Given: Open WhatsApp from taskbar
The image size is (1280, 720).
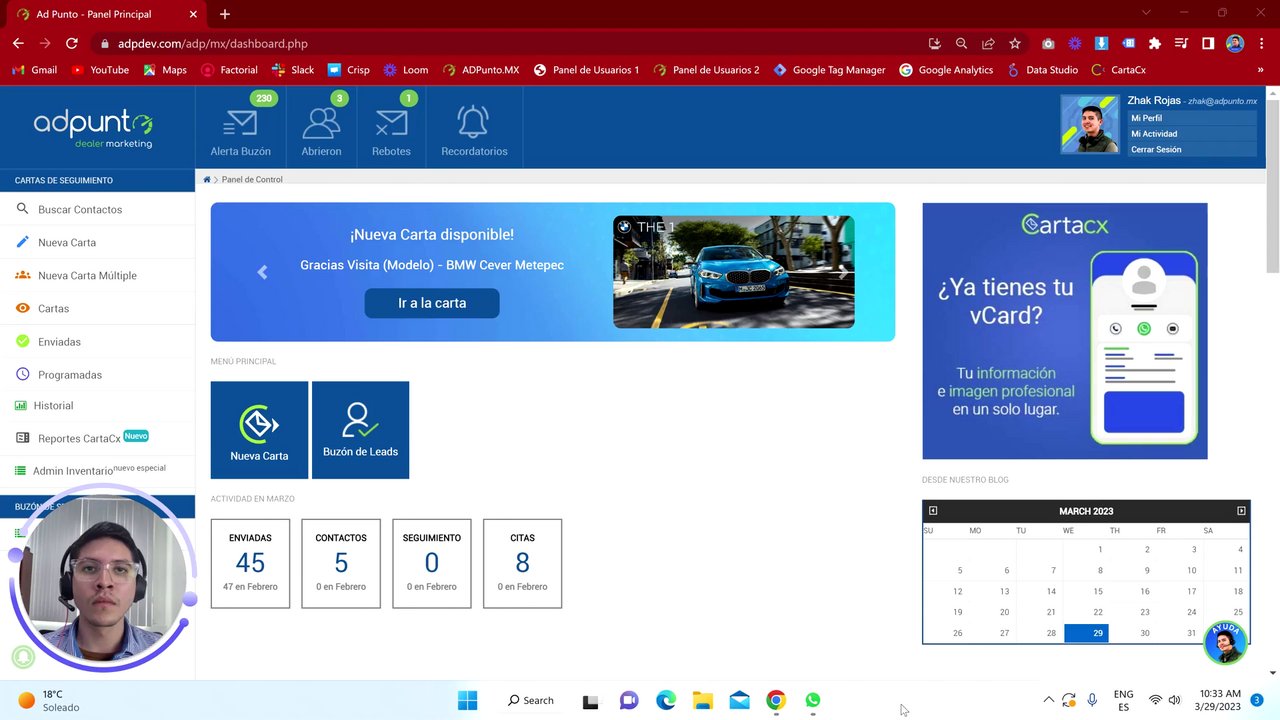Looking at the screenshot, I should pos(813,700).
